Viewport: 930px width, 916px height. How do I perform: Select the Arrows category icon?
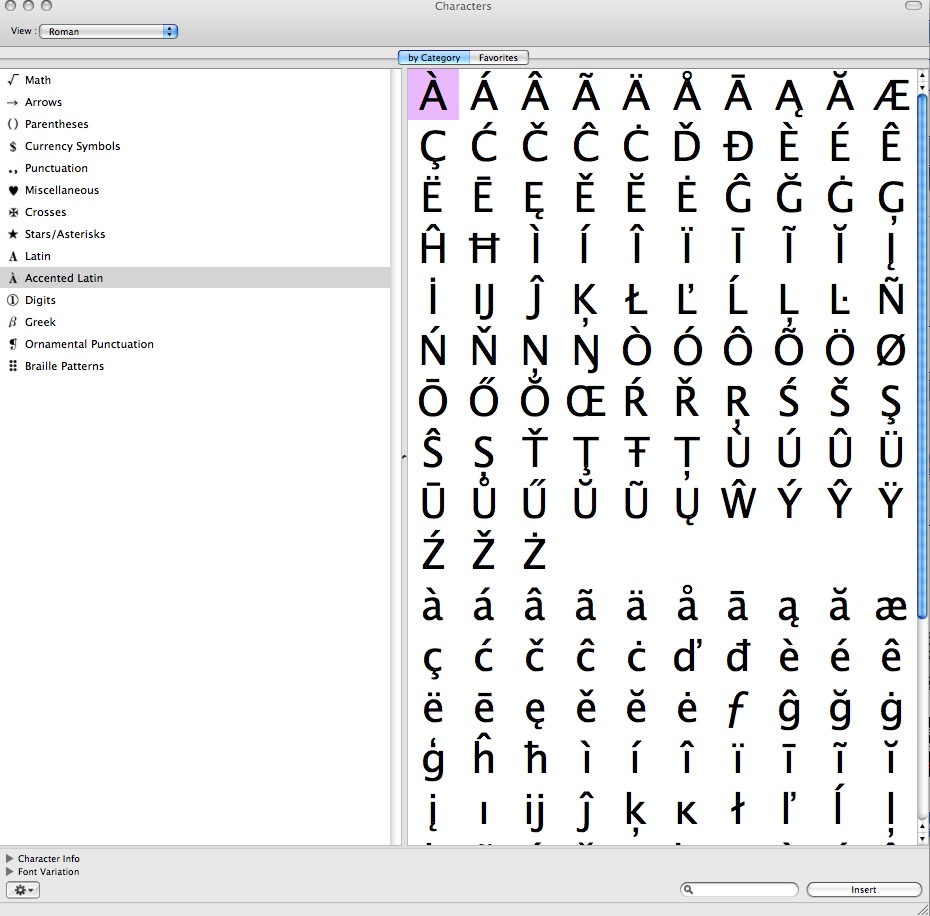(13, 102)
